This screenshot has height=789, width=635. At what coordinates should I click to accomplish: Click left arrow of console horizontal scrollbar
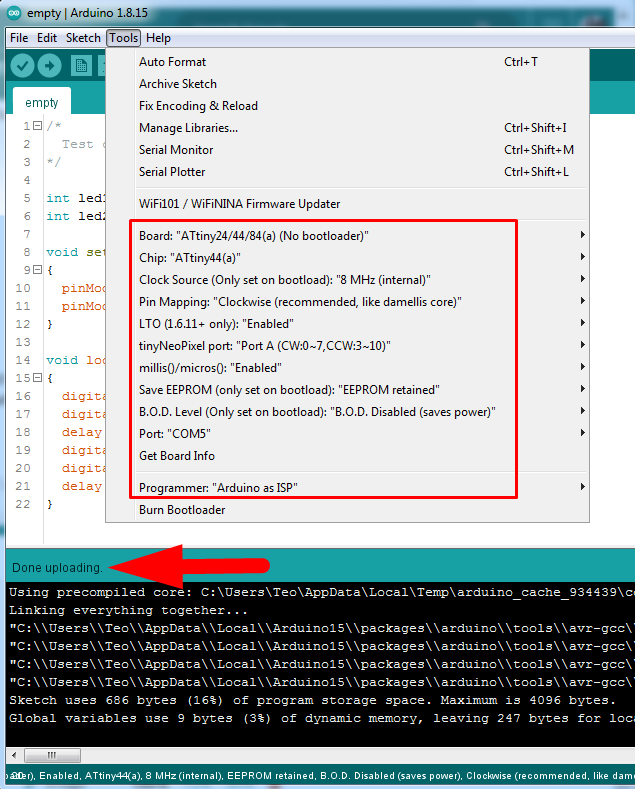pyautogui.click(x=14, y=755)
